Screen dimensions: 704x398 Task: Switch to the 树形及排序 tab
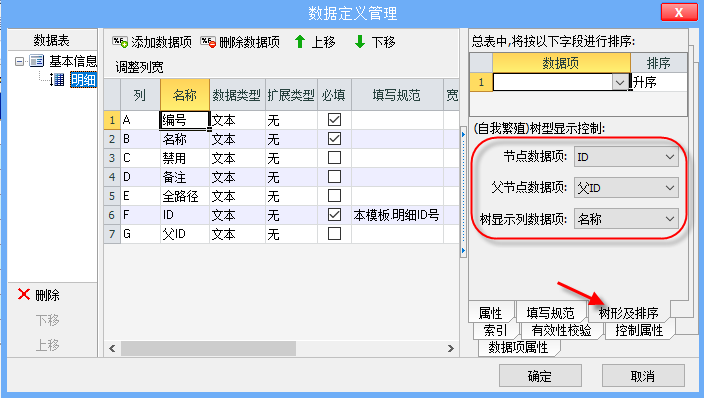(629, 313)
